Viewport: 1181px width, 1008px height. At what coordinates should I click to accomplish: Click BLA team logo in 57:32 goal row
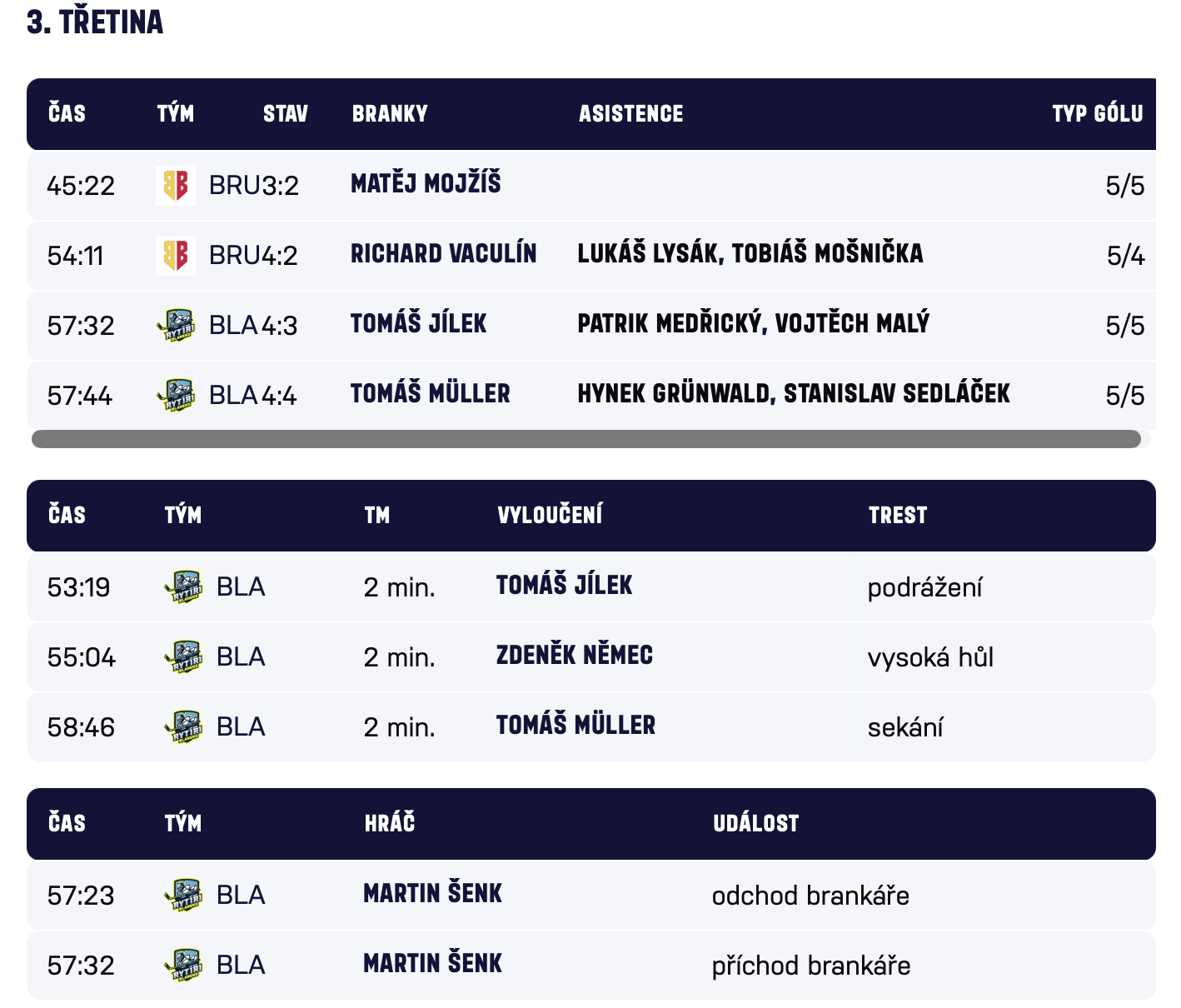[176, 325]
